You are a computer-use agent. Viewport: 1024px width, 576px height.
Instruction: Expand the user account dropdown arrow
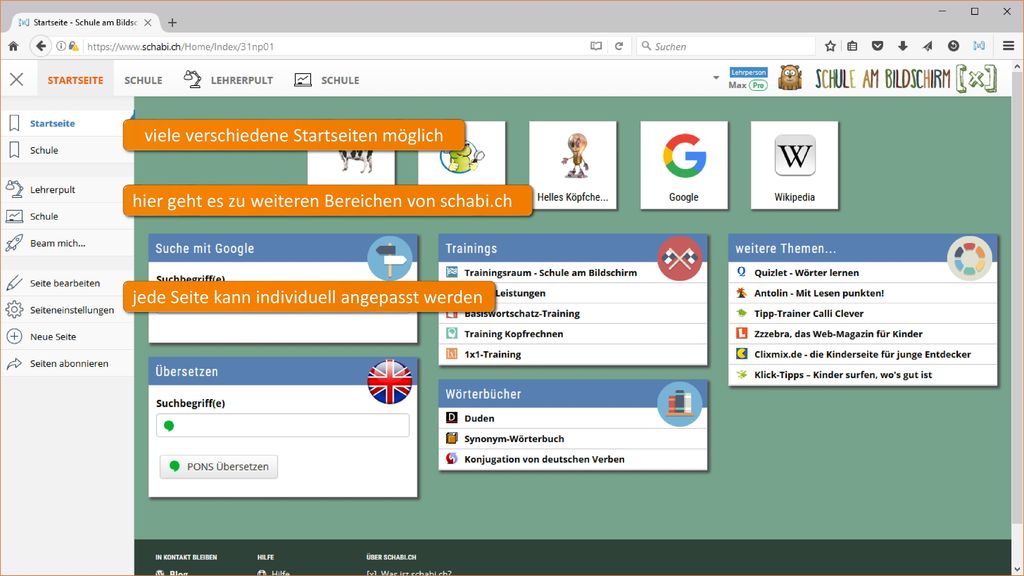pos(716,78)
